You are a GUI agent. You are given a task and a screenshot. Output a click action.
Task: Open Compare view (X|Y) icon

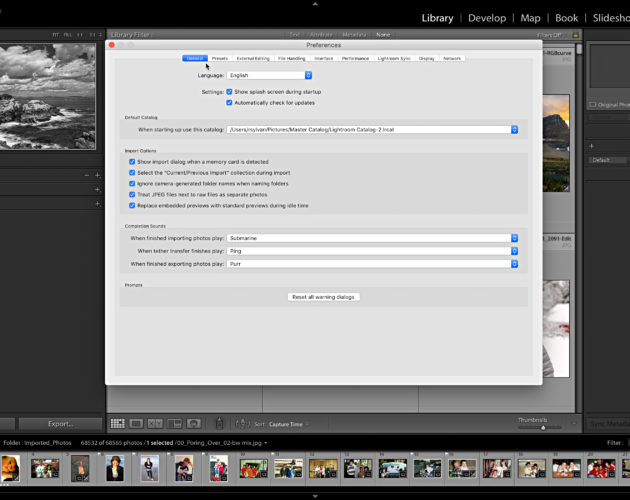tap(155, 424)
